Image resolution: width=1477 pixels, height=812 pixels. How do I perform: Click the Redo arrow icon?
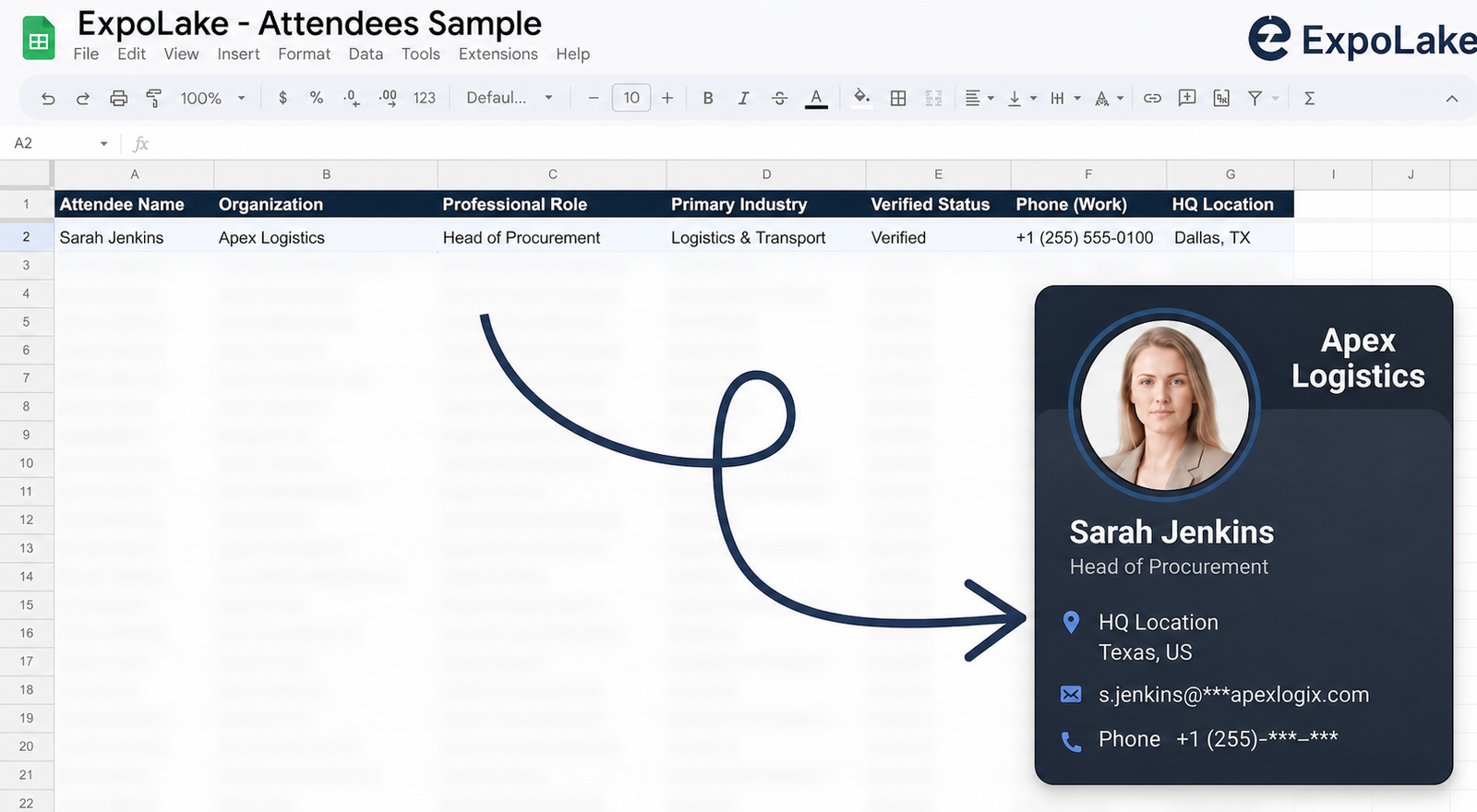tap(83, 98)
